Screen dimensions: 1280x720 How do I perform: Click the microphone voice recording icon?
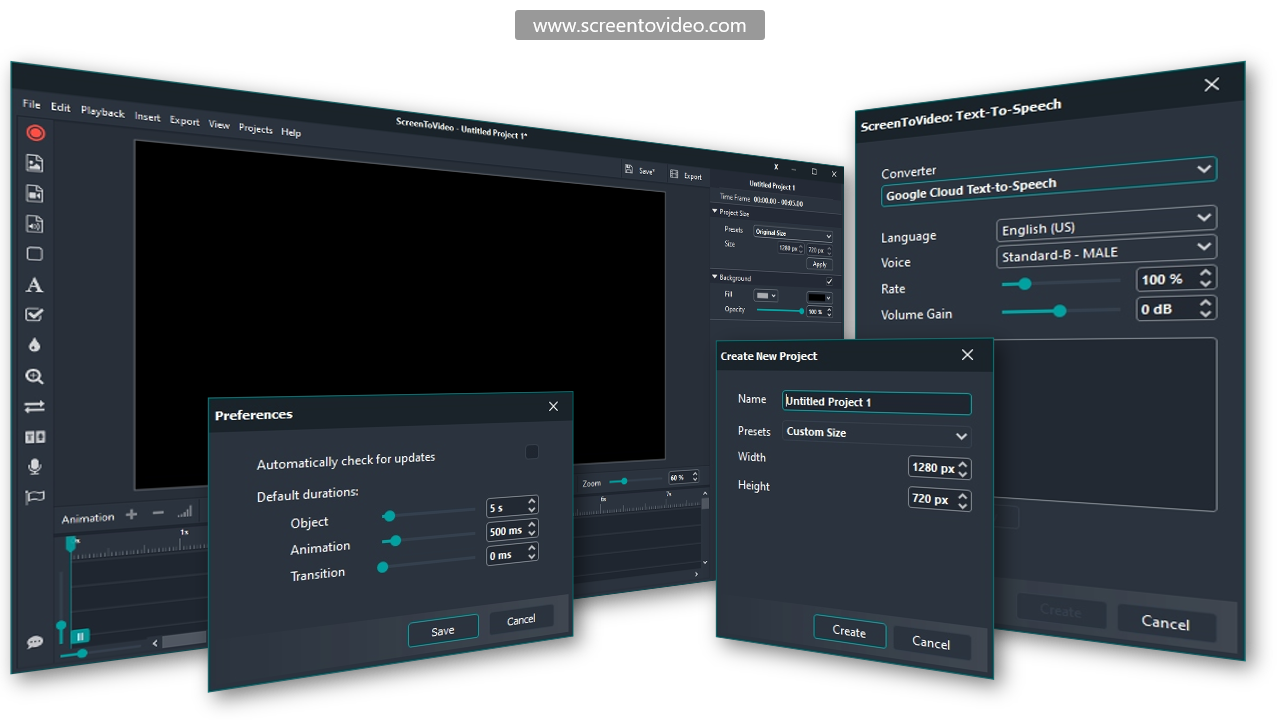coord(35,466)
